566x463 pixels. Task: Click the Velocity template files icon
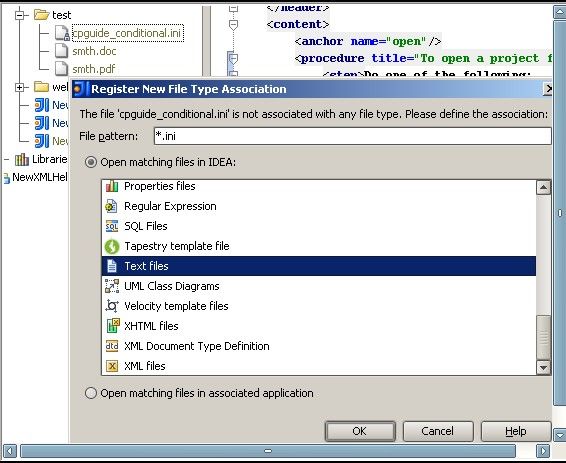pos(112,306)
